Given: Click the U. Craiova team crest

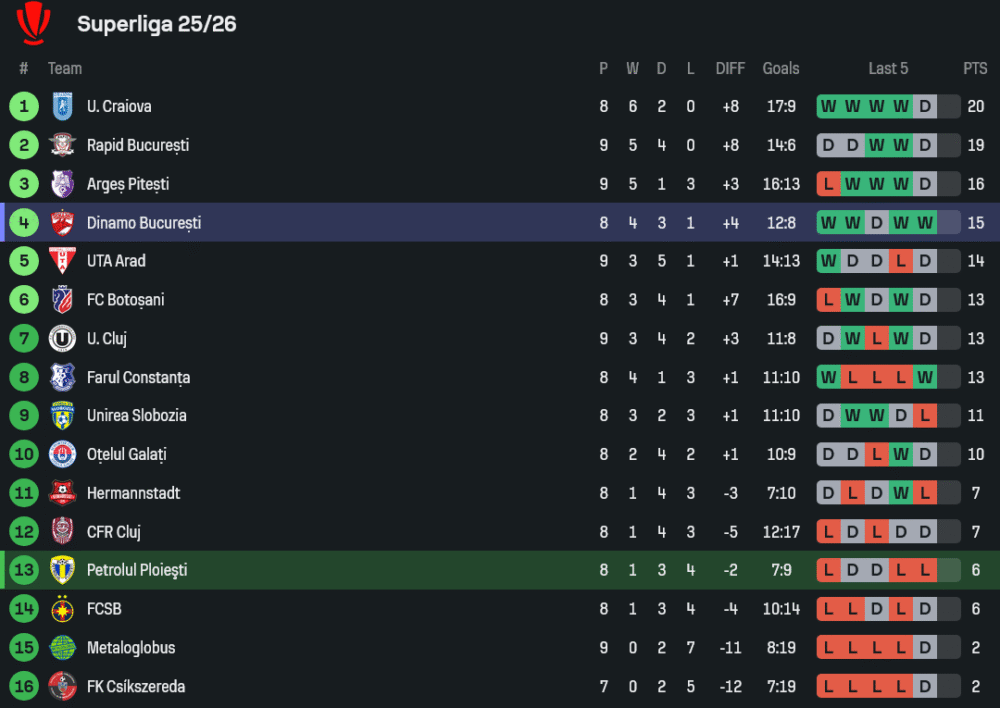Looking at the screenshot, I should click(x=62, y=106).
